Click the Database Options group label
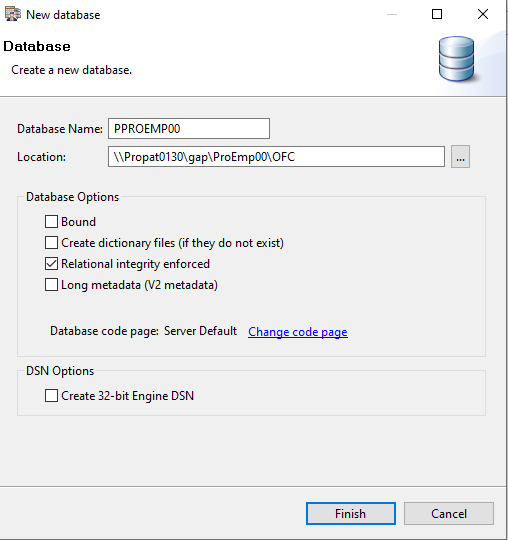508x540 pixels. (x=72, y=197)
